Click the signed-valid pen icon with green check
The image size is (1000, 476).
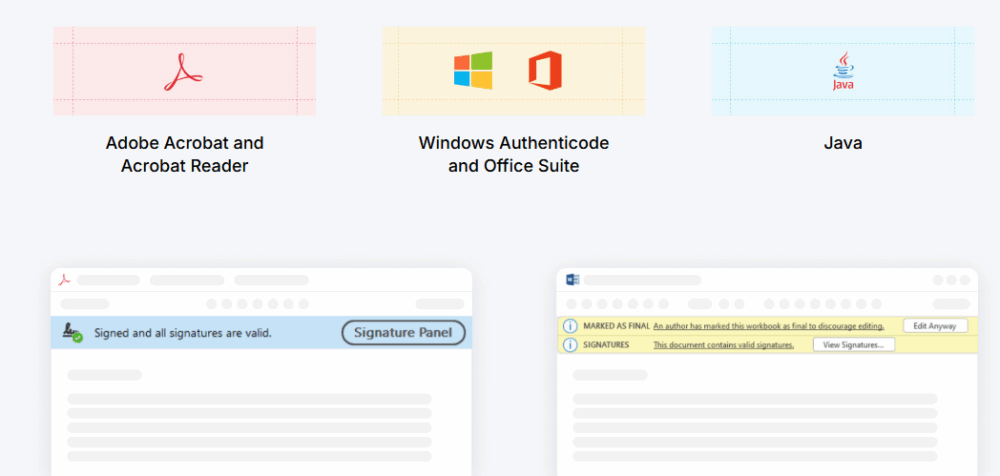coord(72,333)
